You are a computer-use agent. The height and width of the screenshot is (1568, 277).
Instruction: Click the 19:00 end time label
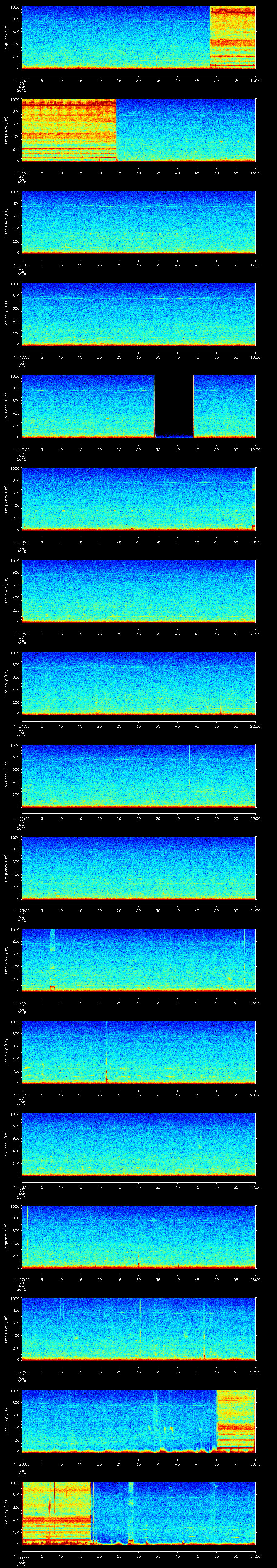pos(255,449)
